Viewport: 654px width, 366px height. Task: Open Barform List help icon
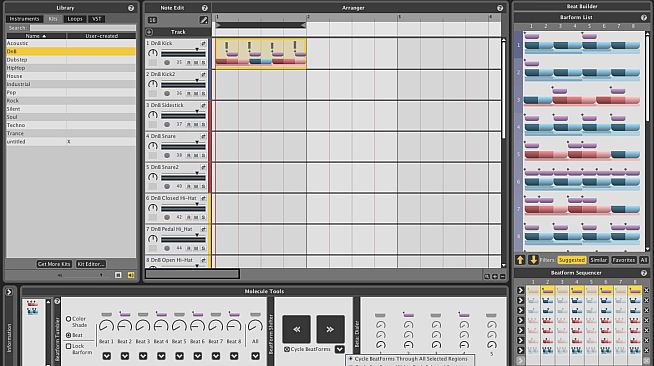click(x=644, y=18)
